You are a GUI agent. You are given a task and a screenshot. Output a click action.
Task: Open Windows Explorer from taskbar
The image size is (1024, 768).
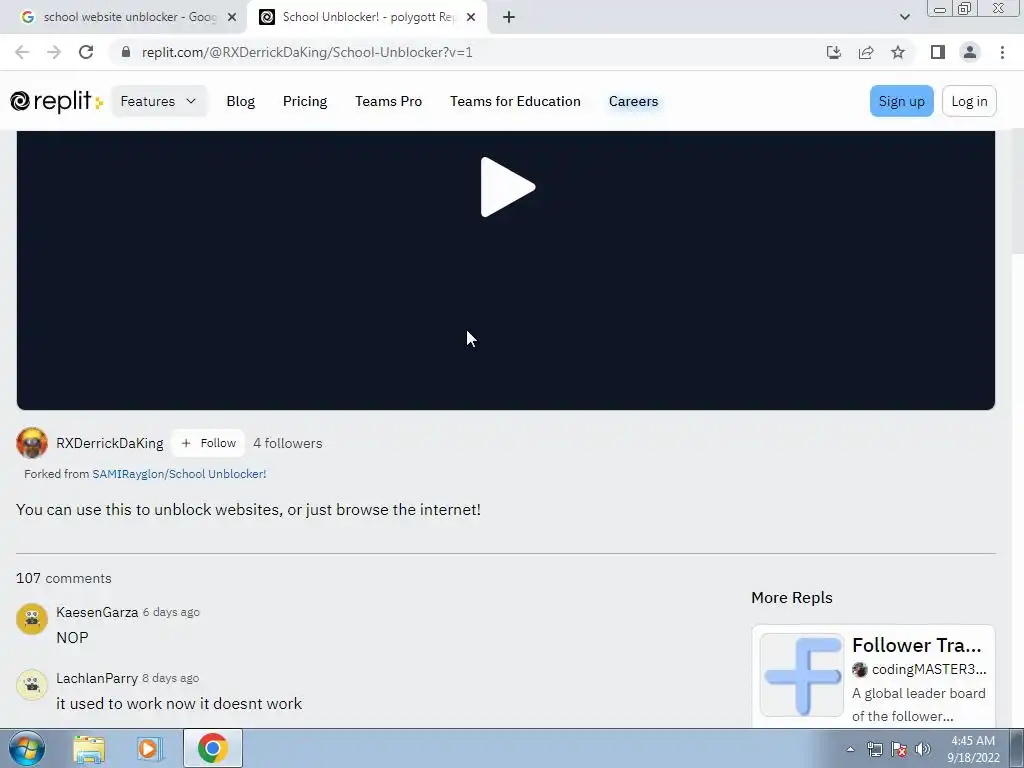(89, 748)
